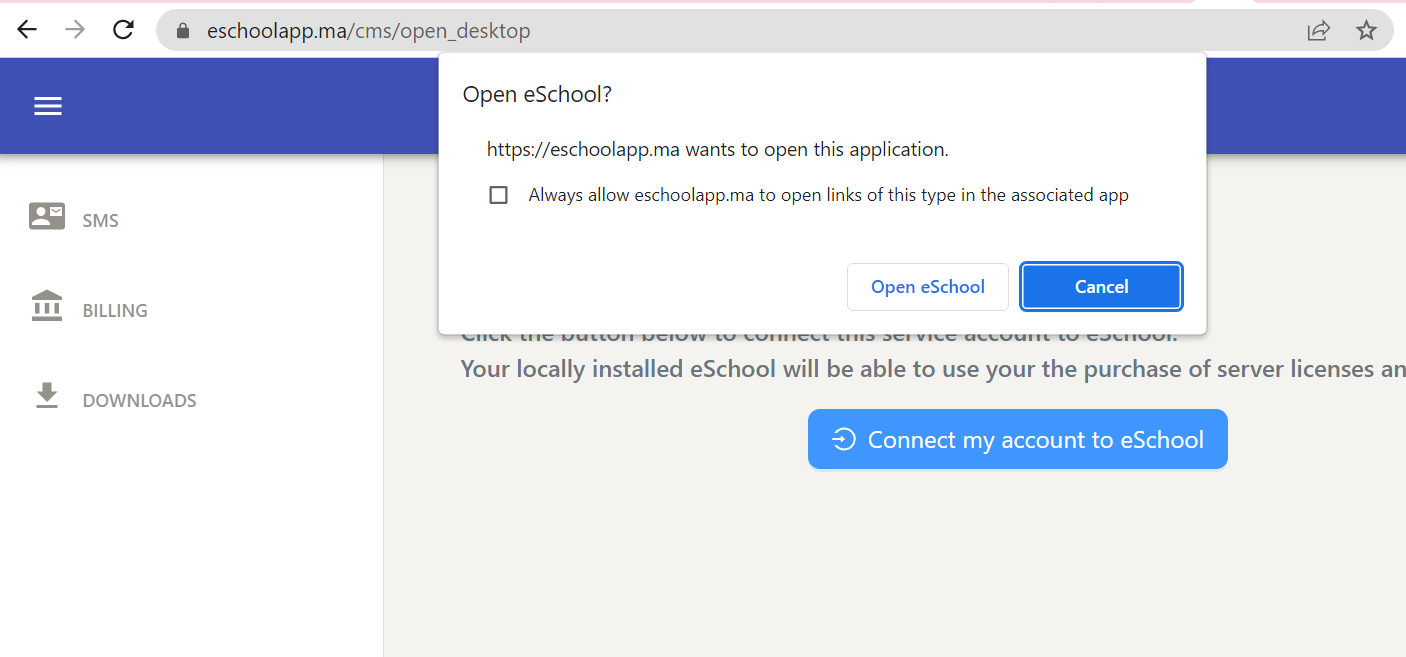
Task: Go to the BILLING sidebar section
Action: (115, 311)
